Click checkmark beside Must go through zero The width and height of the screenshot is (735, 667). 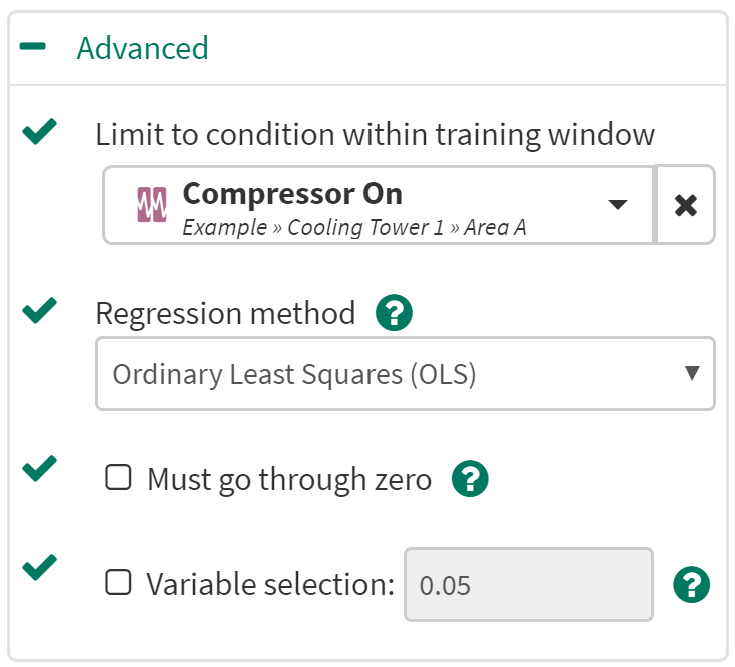(39, 467)
